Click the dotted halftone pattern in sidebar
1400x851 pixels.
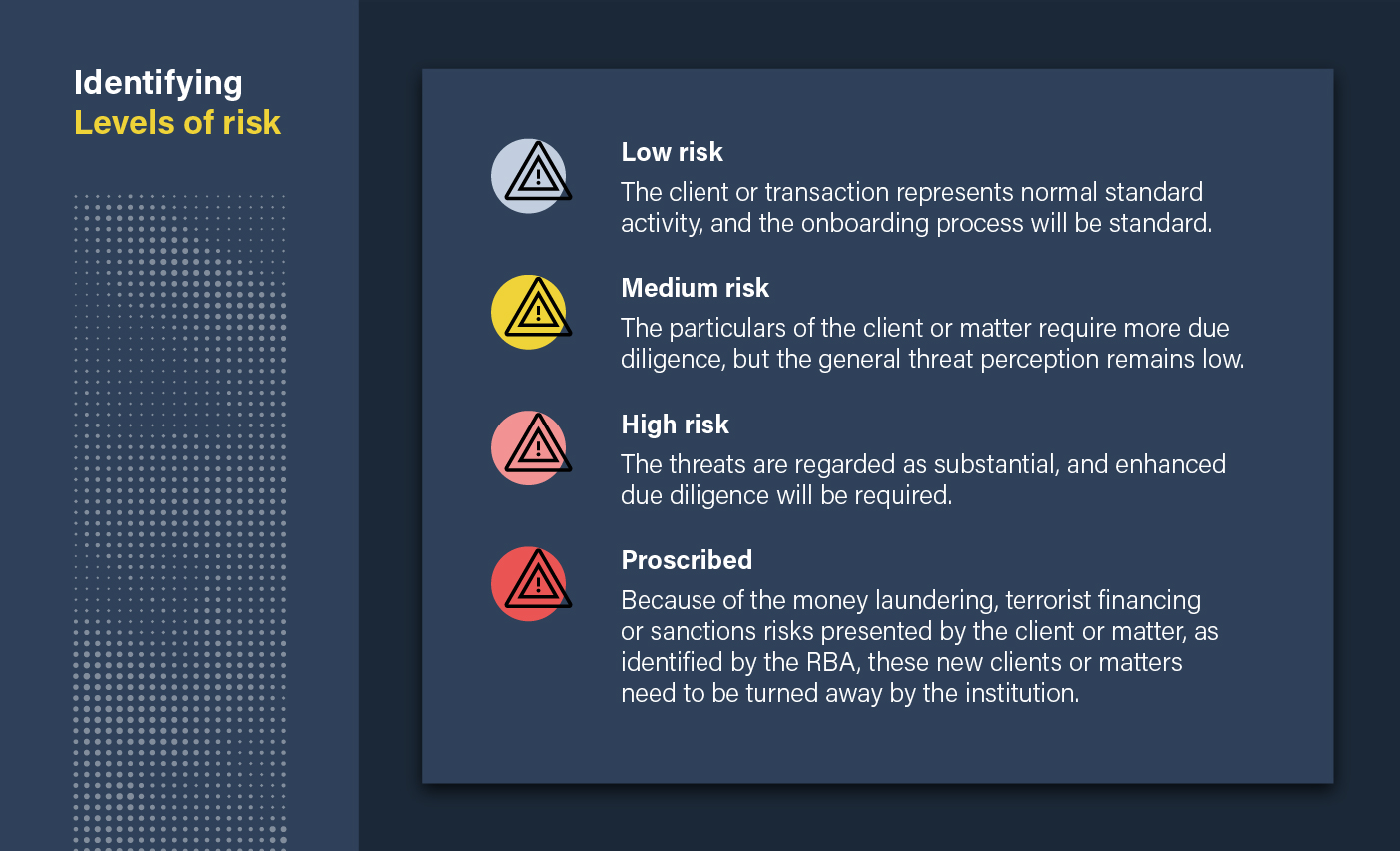coord(180,520)
